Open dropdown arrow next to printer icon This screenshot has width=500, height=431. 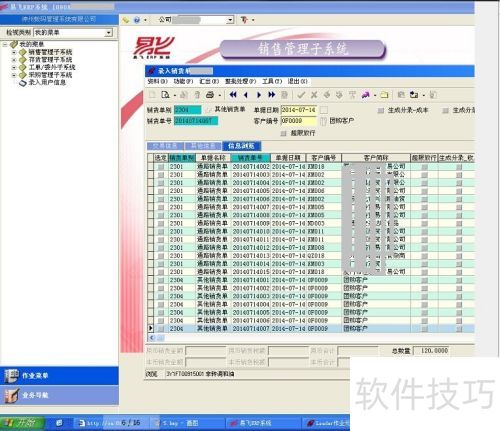click(x=220, y=96)
